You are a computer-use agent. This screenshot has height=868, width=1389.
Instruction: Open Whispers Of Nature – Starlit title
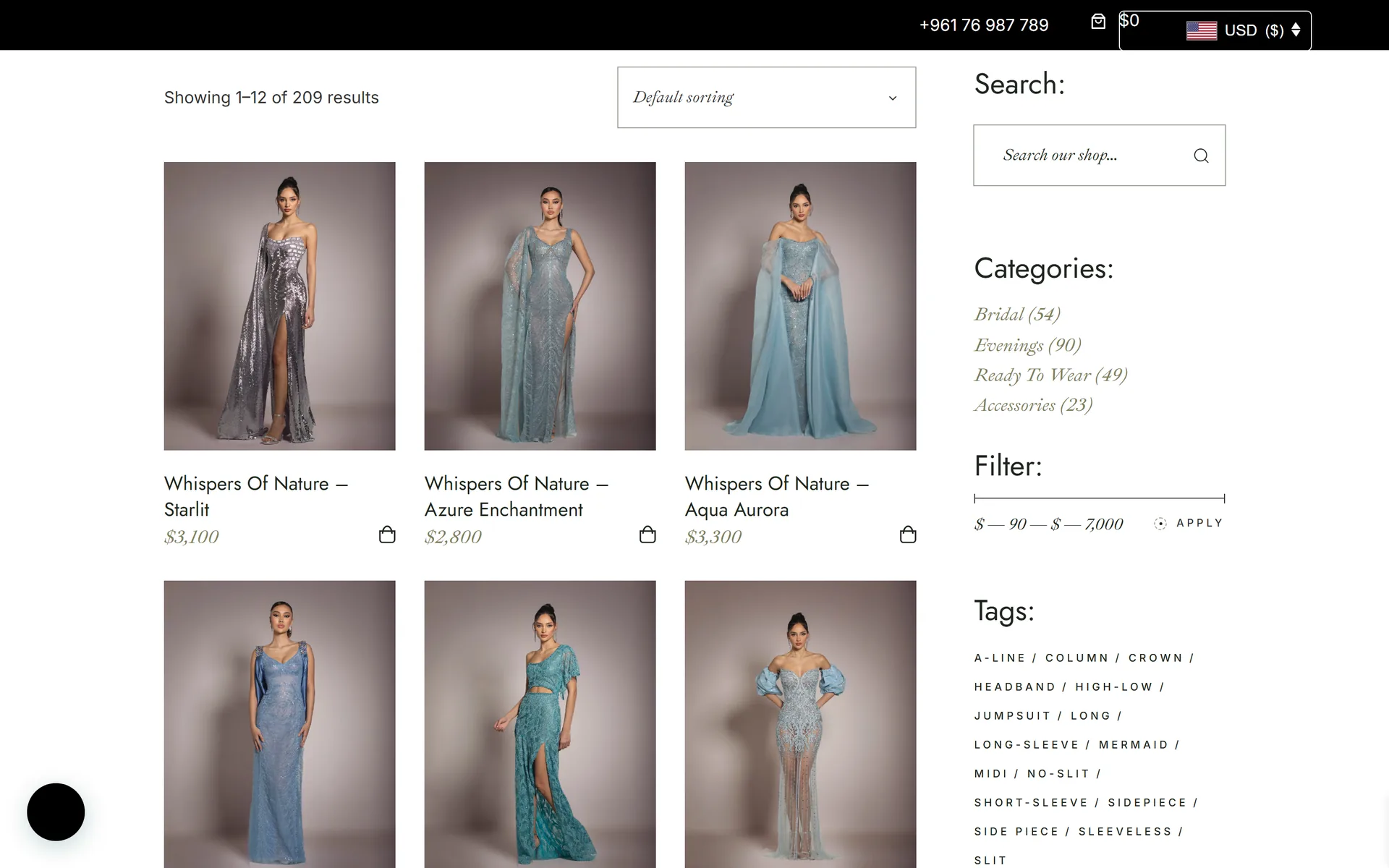(256, 496)
